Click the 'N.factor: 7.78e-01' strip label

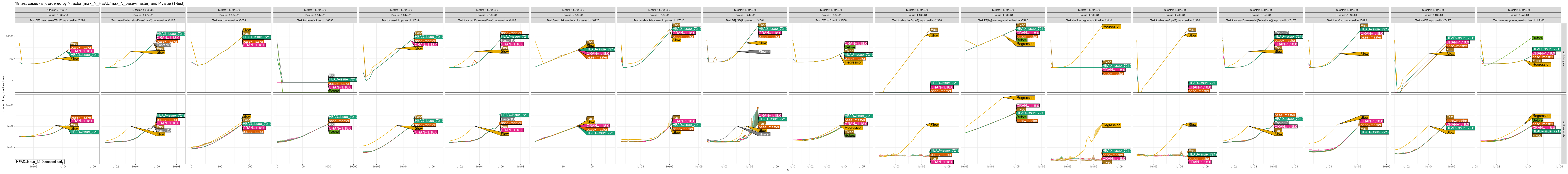click(x=58, y=10)
